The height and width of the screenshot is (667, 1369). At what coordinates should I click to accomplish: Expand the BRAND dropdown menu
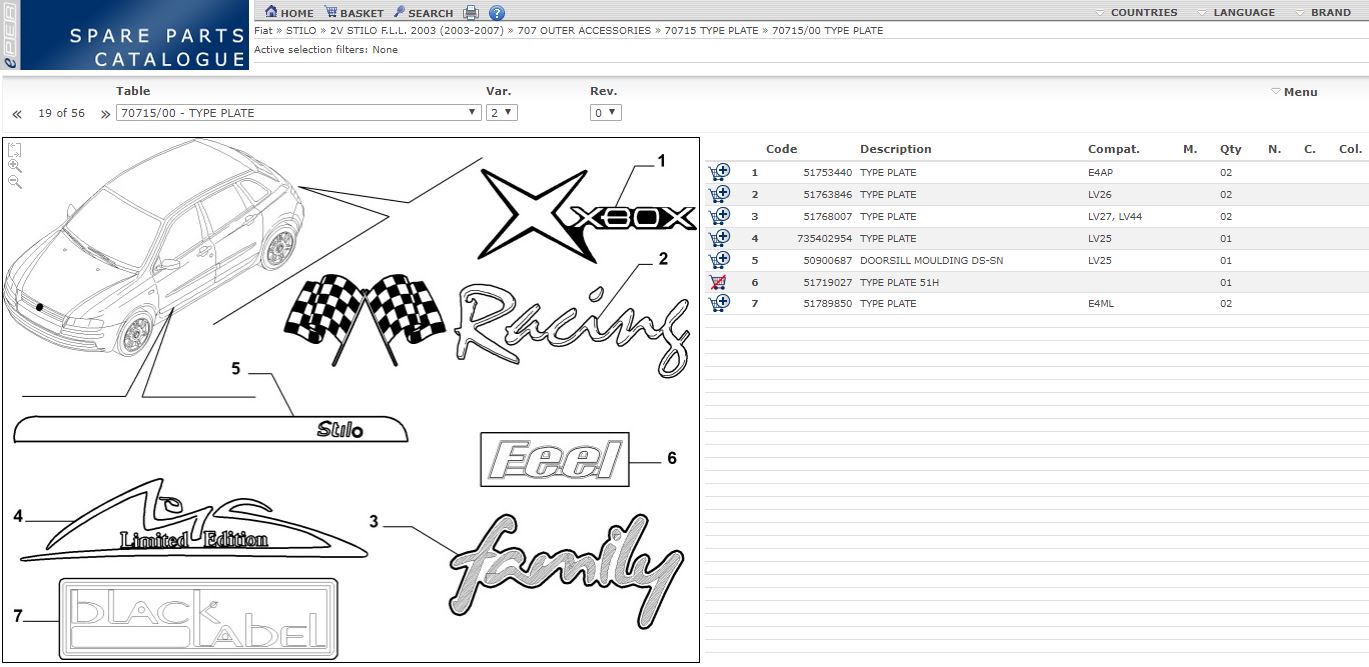(x=1323, y=13)
